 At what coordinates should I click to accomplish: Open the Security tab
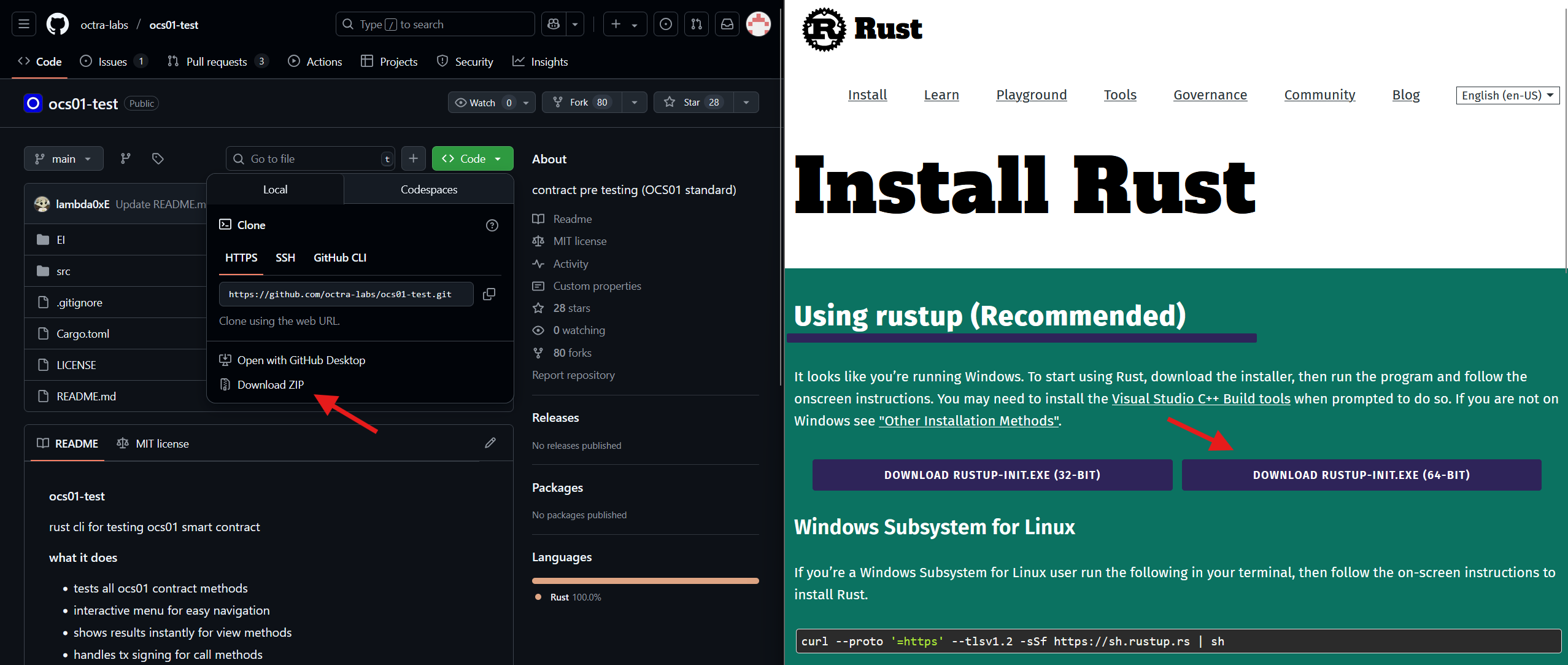465,61
